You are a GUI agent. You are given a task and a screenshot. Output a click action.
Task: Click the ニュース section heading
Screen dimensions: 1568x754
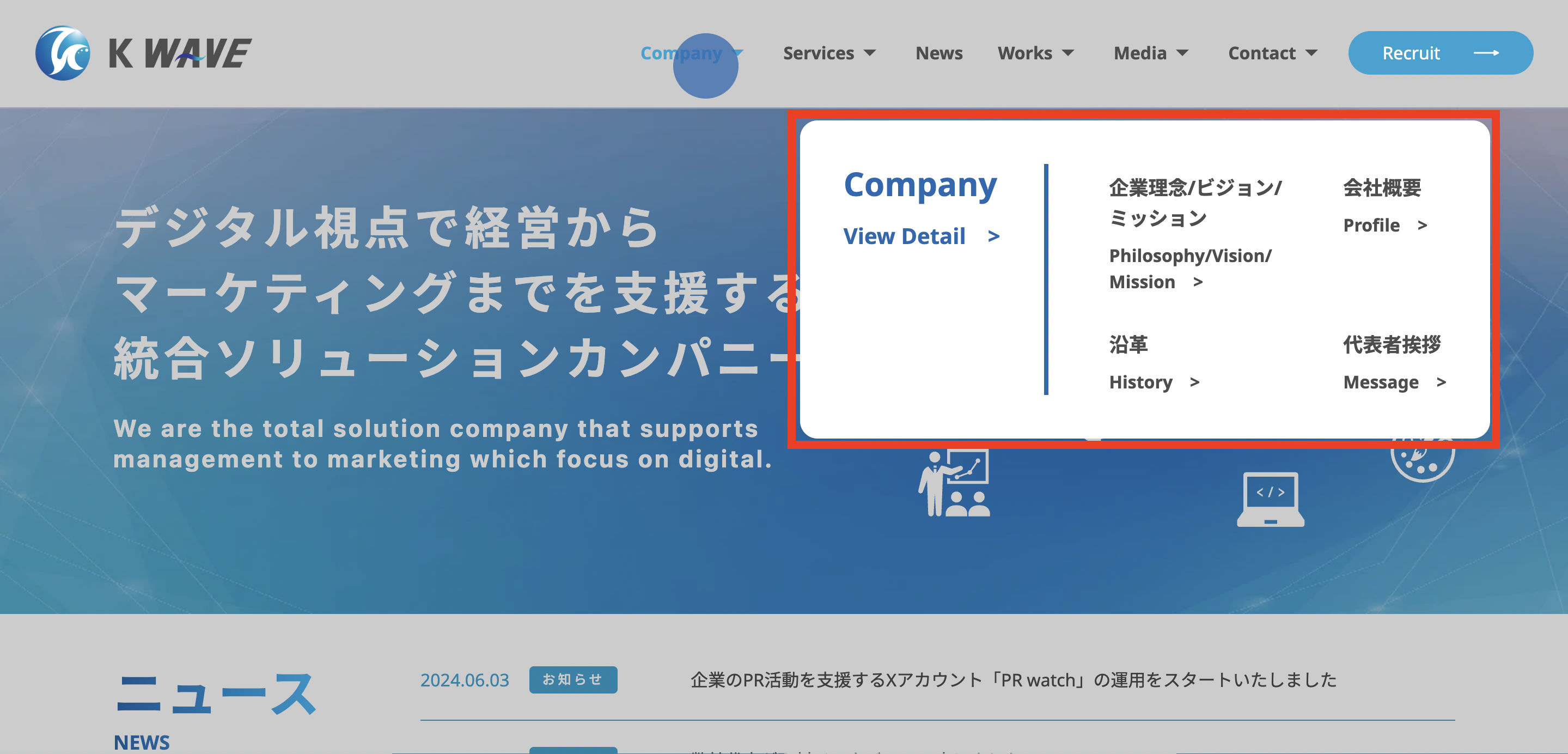[x=216, y=693]
